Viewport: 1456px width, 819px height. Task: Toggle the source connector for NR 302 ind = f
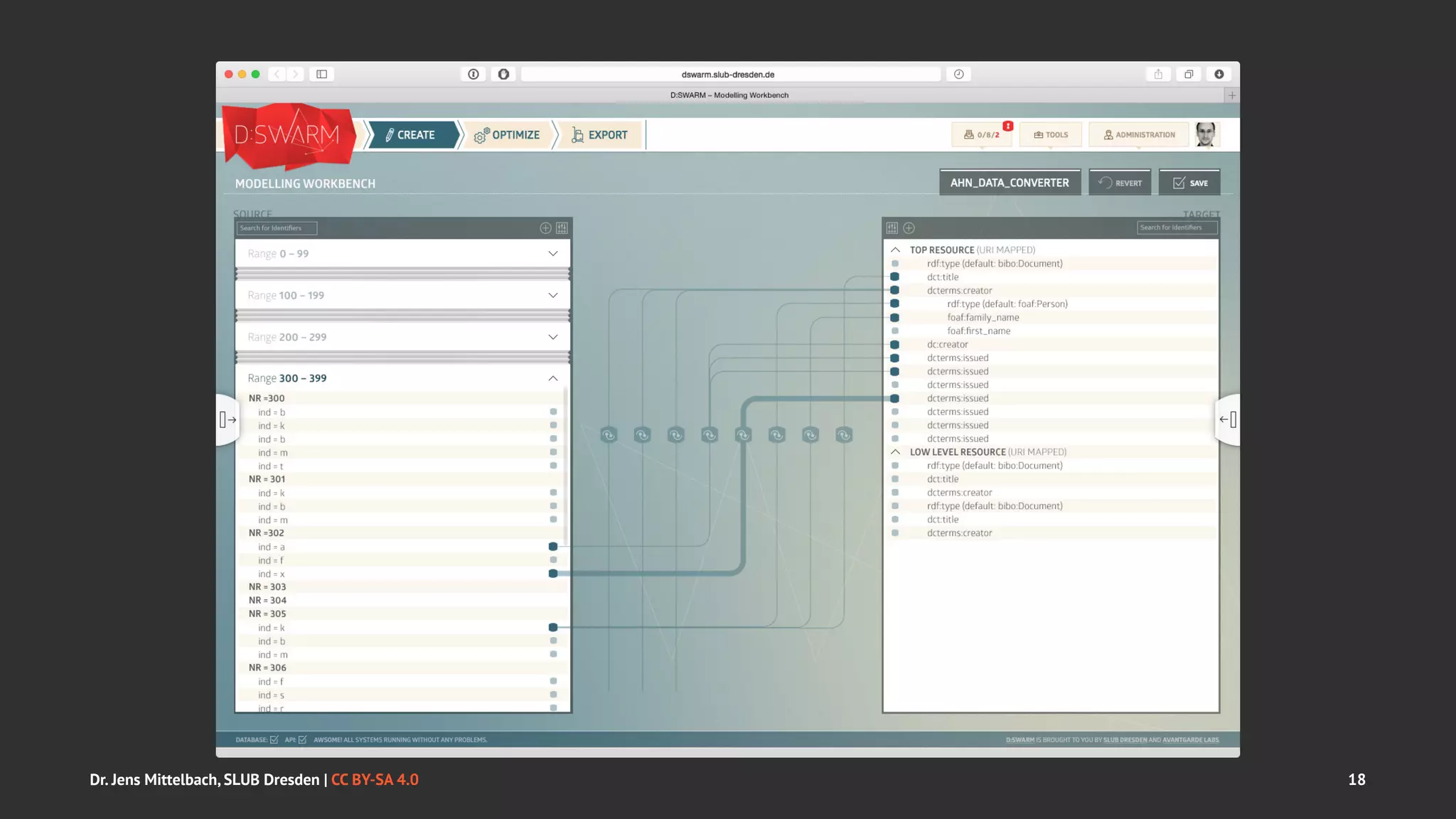(x=553, y=560)
